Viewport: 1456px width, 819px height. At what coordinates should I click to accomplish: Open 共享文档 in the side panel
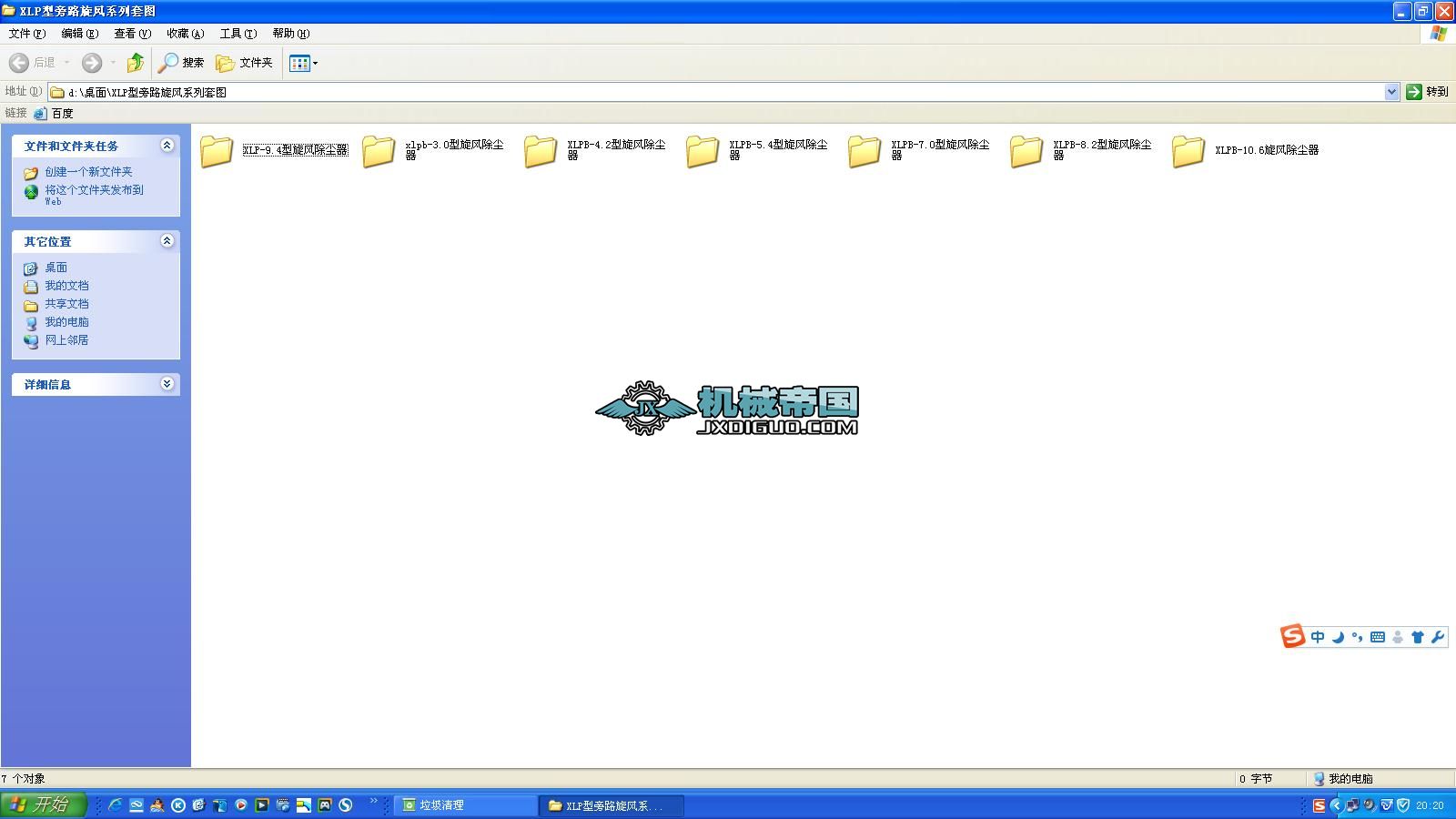(66, 304)
